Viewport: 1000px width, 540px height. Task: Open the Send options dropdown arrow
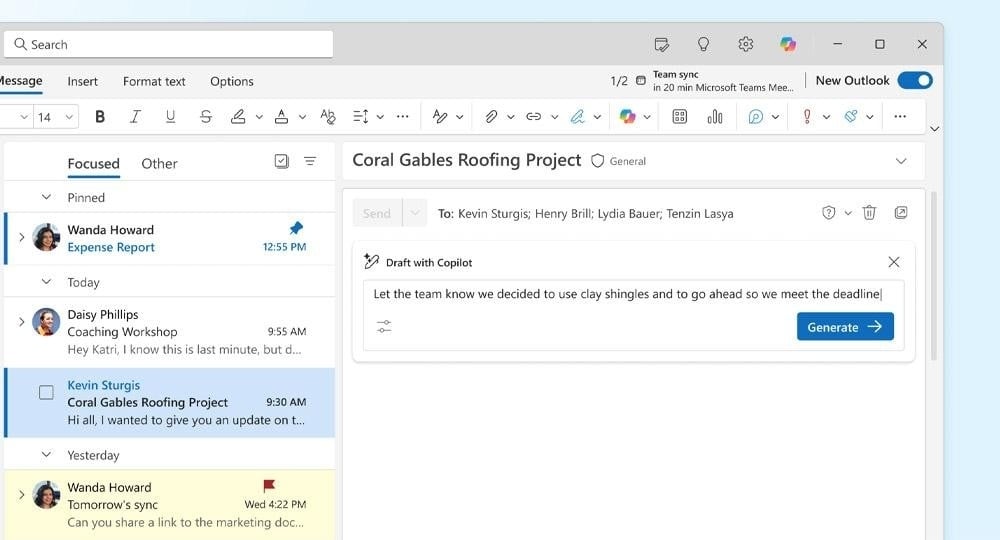(415, 213)
